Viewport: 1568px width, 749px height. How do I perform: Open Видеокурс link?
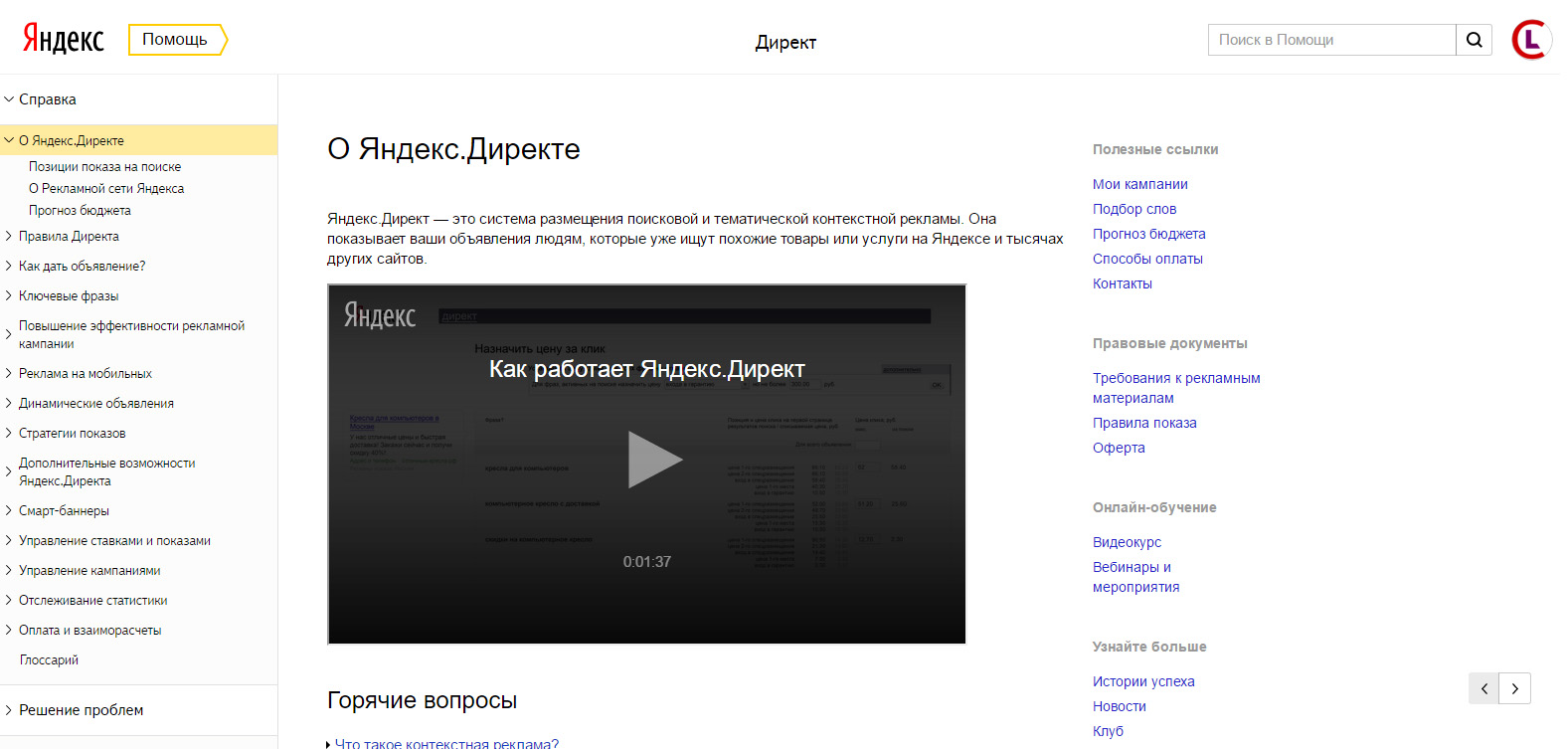pos(1127,542)
